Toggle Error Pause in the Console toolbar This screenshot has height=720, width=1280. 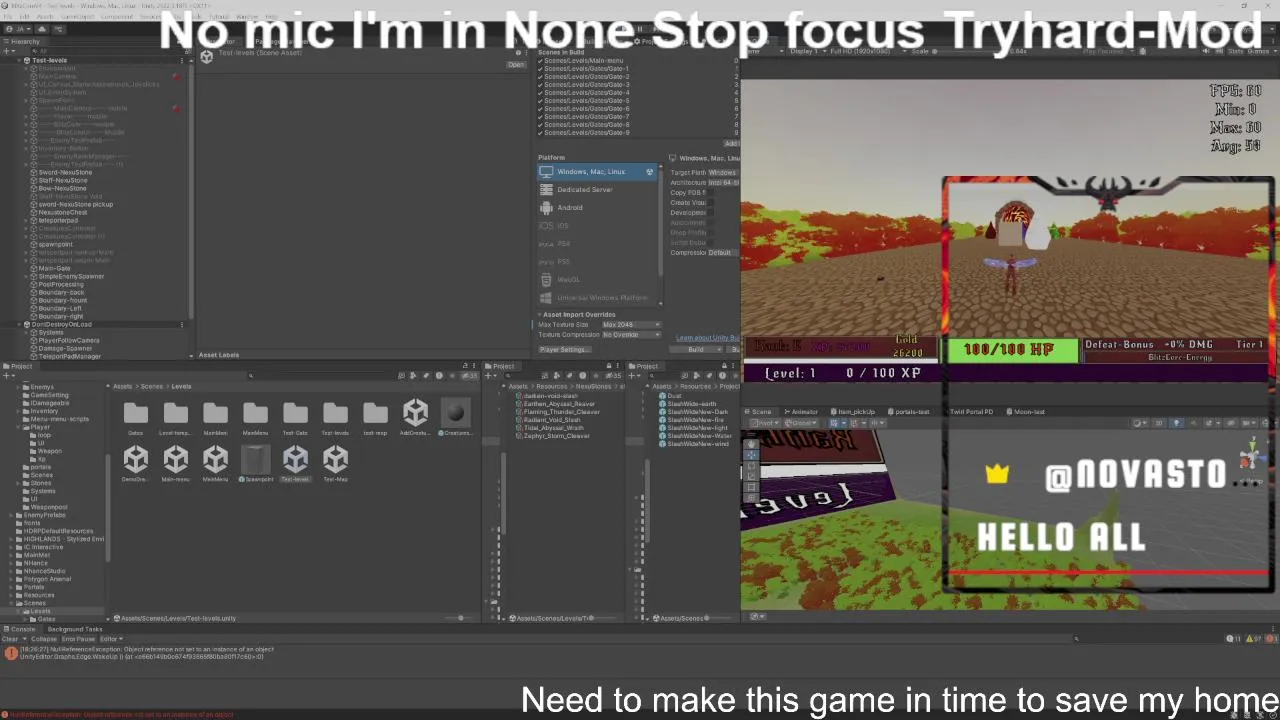pyautogui.click(x=78, y=639)
